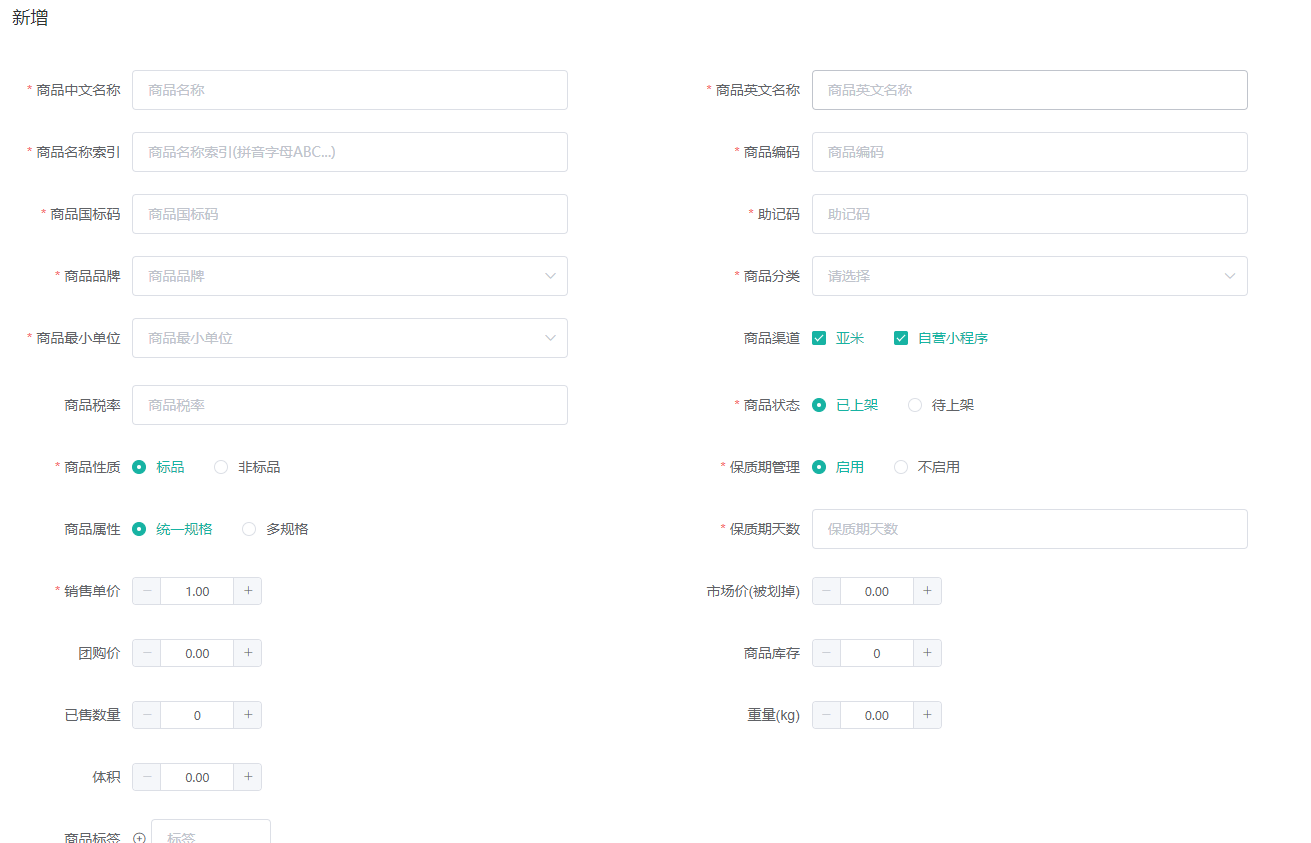Click plus icon for 团购价

pos(248,653)
